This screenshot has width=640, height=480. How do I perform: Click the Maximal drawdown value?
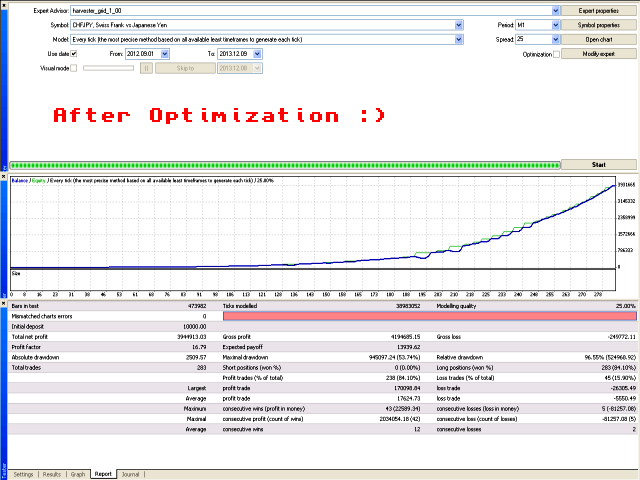[x=394, y=358]
